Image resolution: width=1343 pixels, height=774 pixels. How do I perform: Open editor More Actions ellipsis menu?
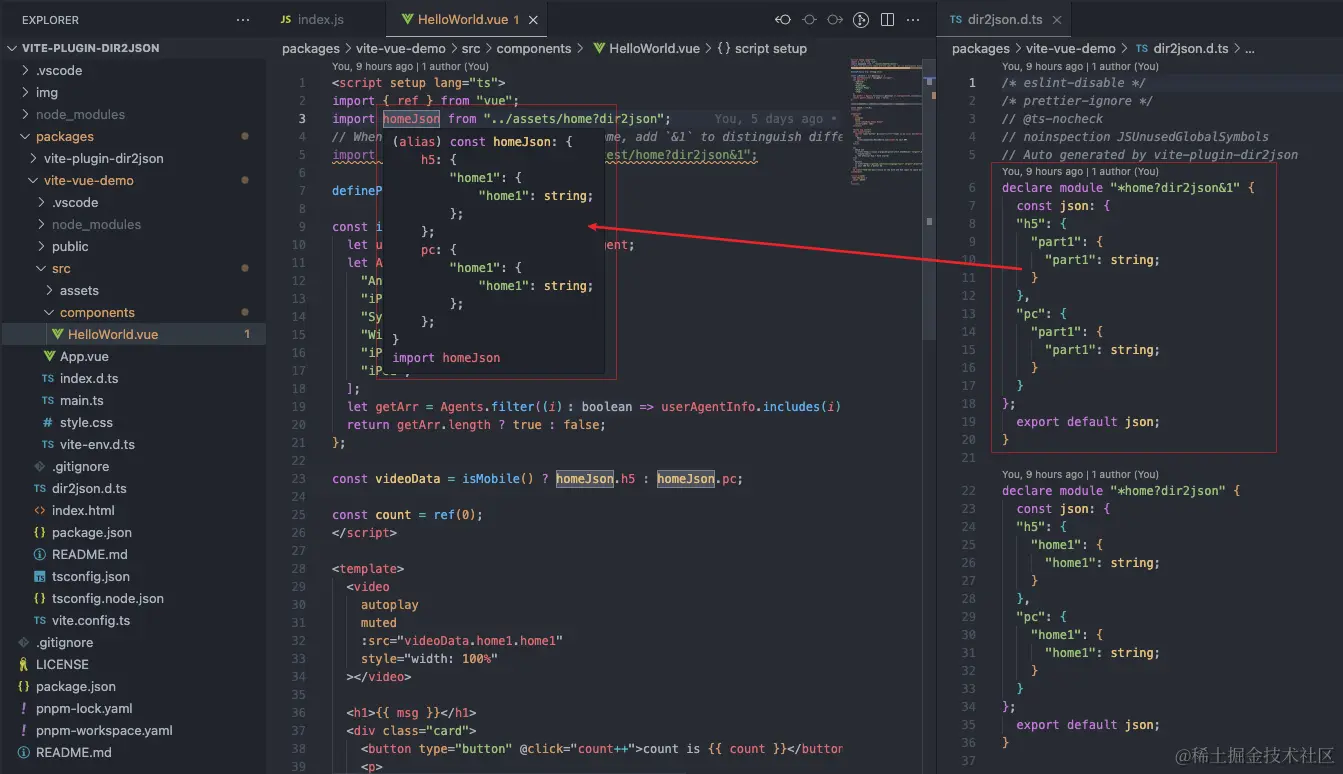[x=914, y=19]
